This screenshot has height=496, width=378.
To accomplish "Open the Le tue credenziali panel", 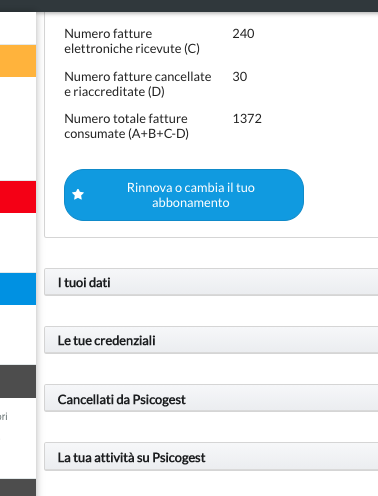I will [x=211, y=340].
